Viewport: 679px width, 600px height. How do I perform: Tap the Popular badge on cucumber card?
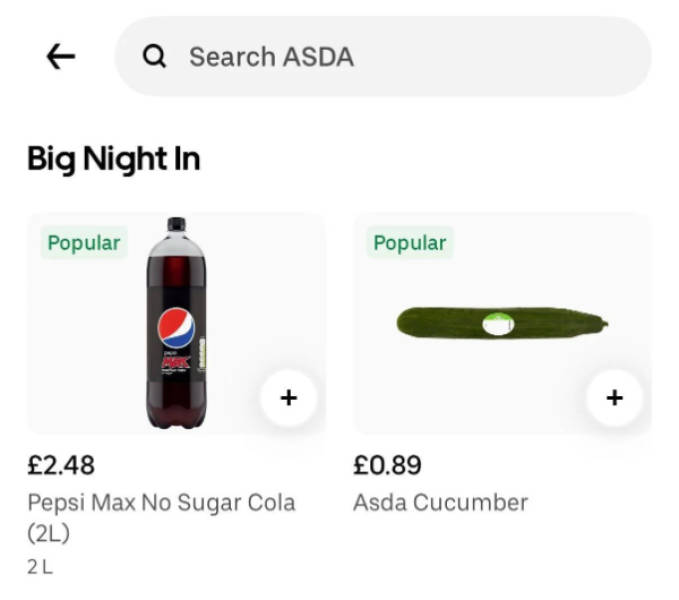tap(410, 243)
